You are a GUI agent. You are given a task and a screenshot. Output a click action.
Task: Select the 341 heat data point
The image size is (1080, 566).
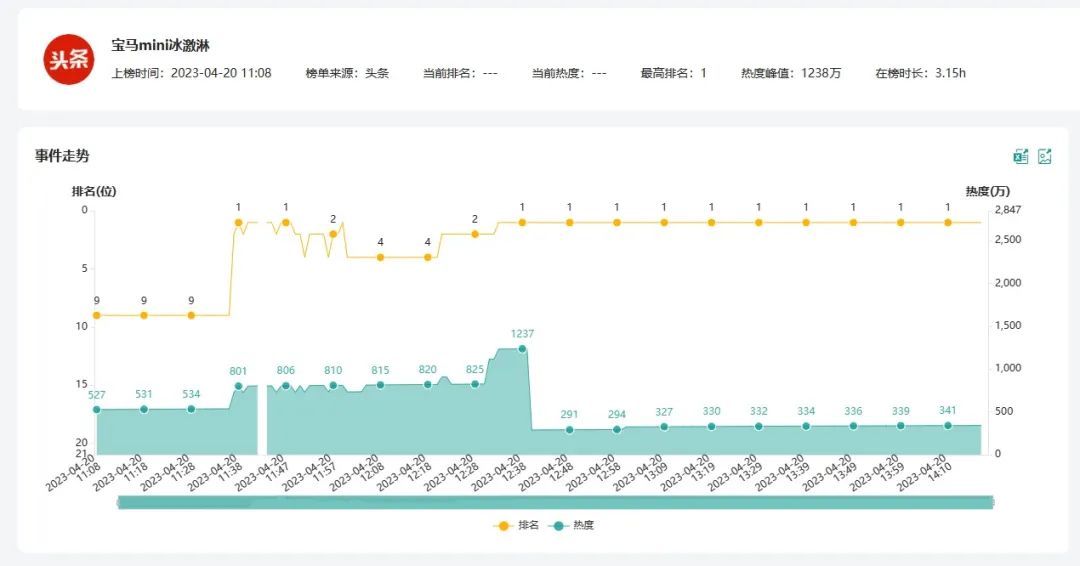pyautogui.click(x=948, y=425)
